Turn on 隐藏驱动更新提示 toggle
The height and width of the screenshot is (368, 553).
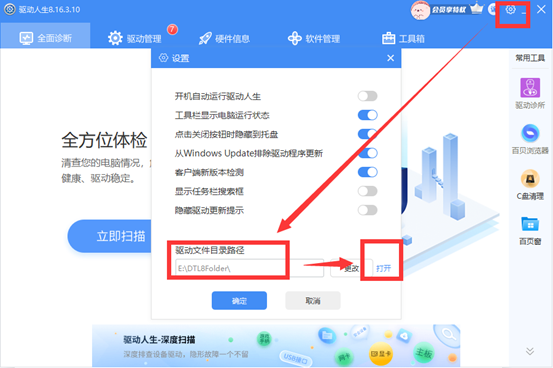367,210
